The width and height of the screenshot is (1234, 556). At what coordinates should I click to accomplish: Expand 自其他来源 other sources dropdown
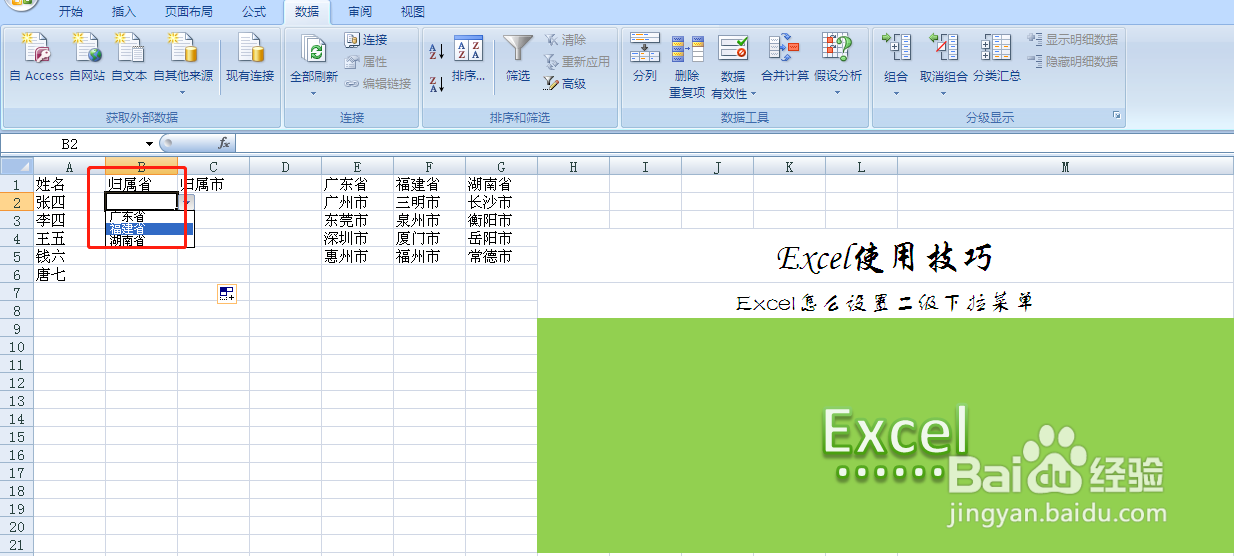pyautogui.click(x=183, y=91)
